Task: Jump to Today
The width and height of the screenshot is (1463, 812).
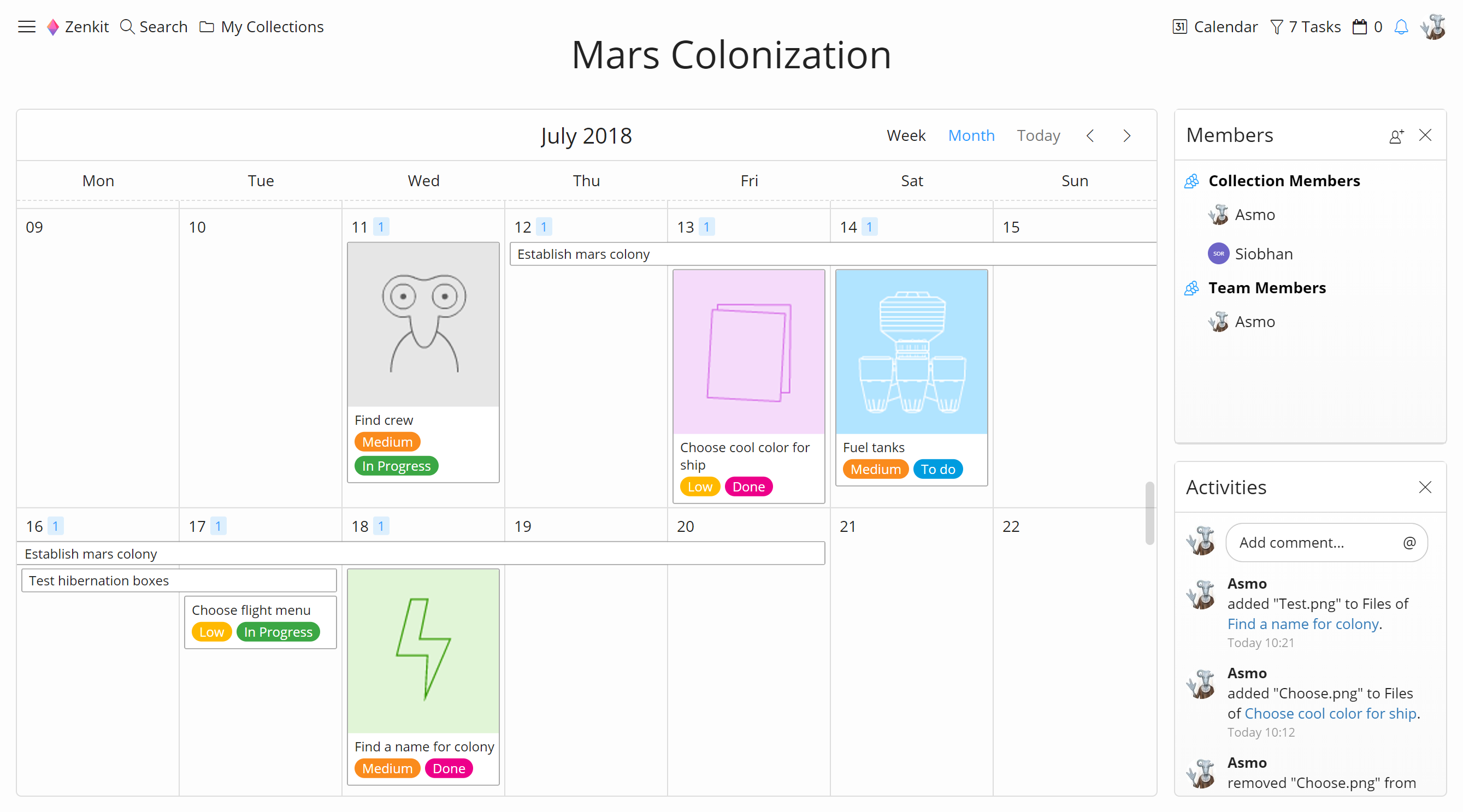Action: point(1038,135)
